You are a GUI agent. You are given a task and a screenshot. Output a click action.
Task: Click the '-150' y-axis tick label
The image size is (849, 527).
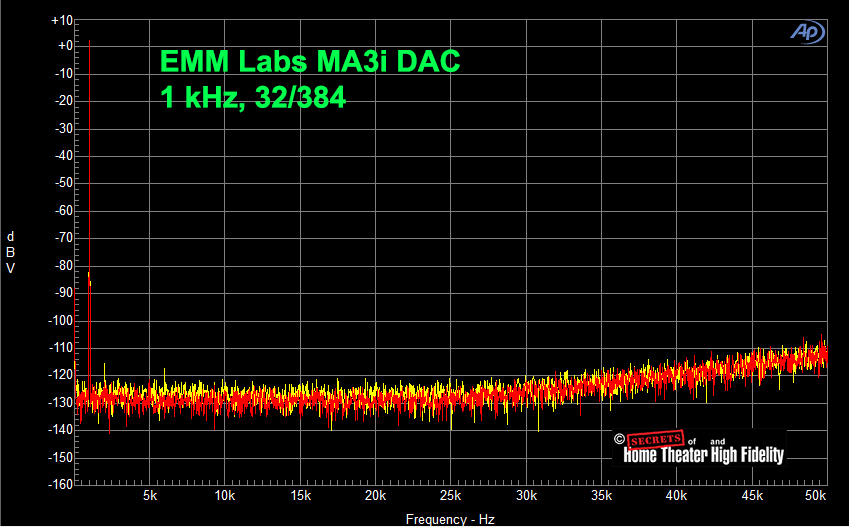coord(61,458)
